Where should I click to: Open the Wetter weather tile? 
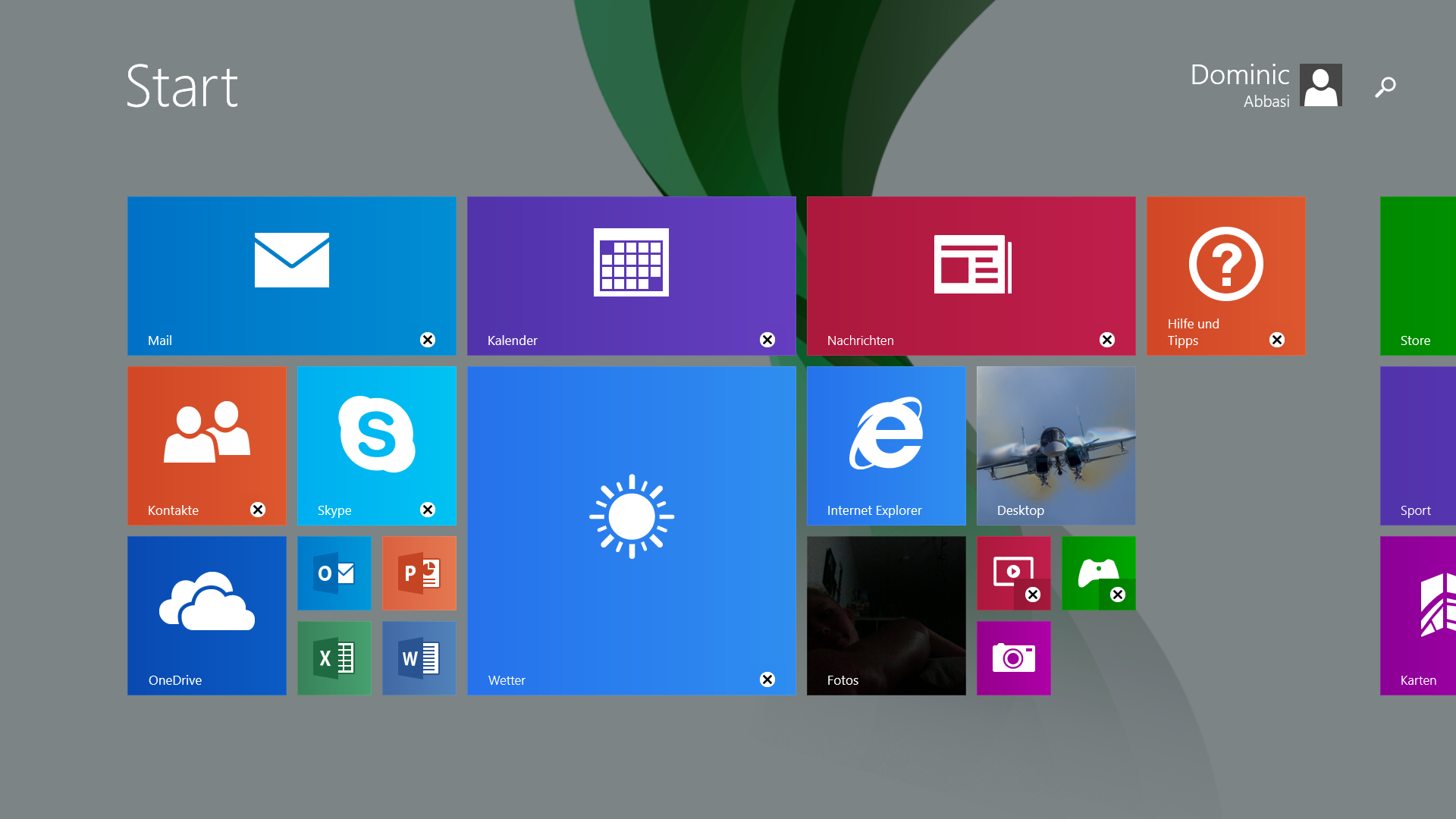632,531
